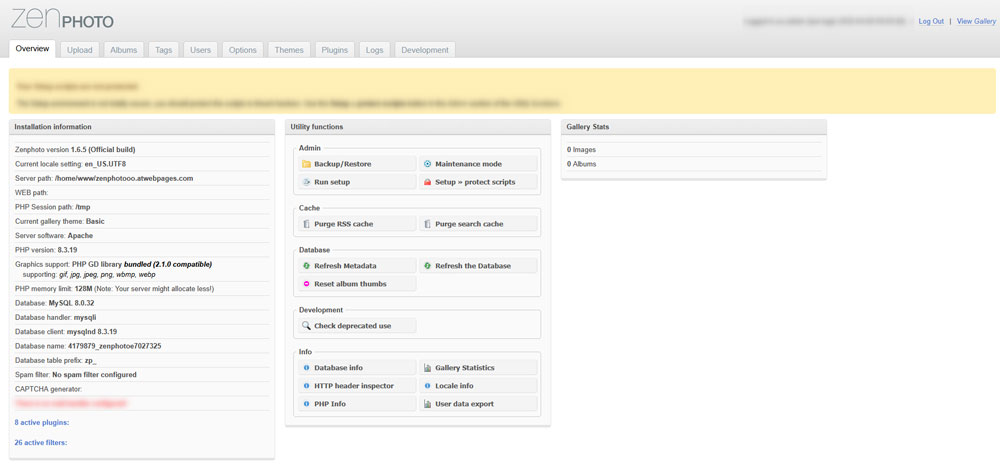Click the Installation information panel header
Screen dimensions: 1000x474
[142, 127]
